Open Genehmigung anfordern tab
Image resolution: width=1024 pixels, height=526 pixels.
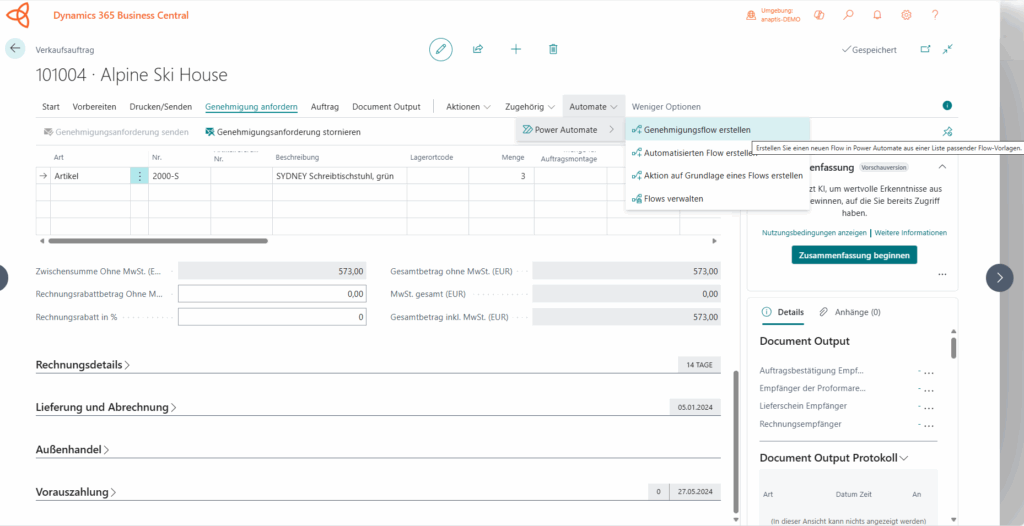[x=251, y=107]
